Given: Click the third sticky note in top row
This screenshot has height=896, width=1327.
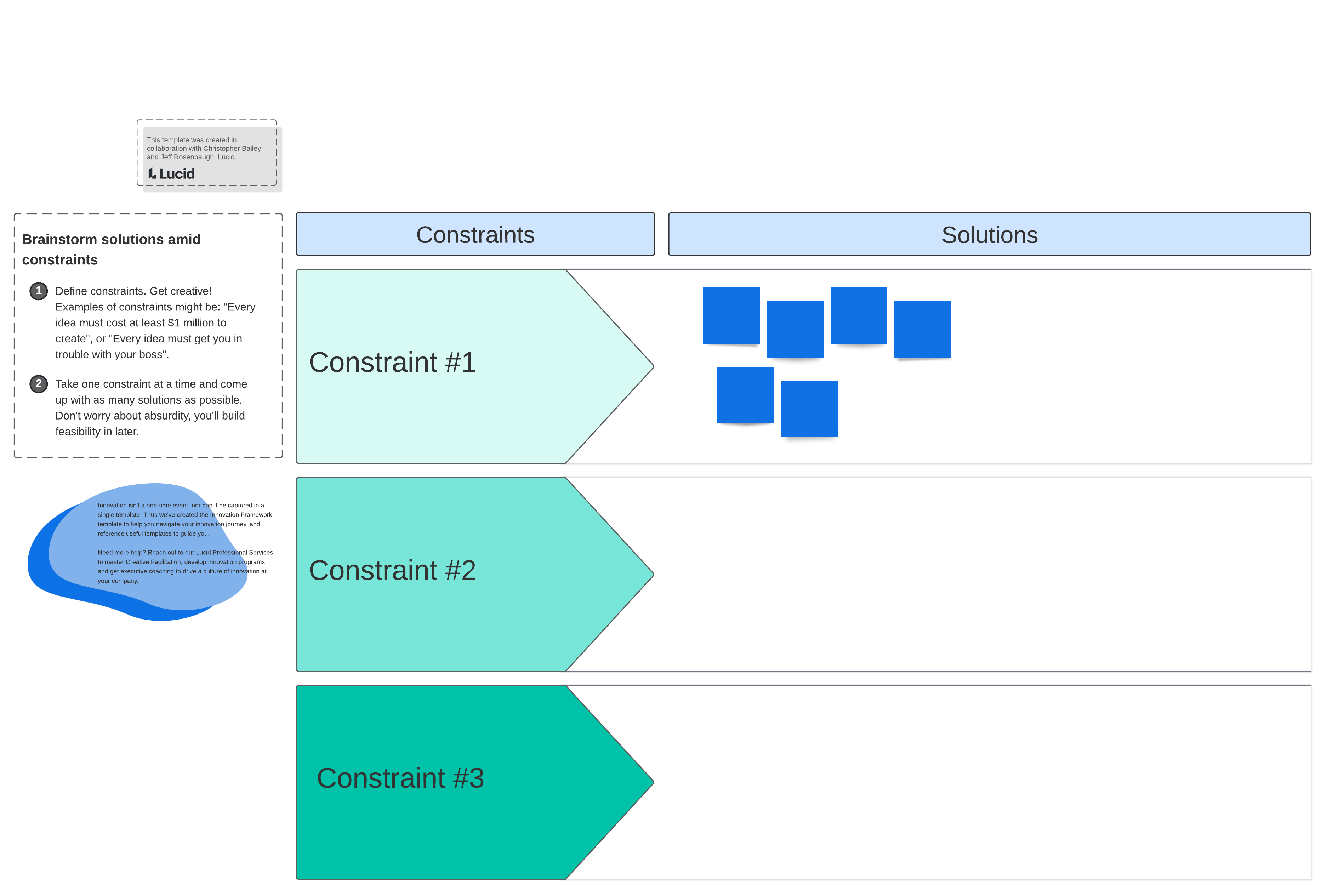Looking at the screenshot, I should (858, 315).
